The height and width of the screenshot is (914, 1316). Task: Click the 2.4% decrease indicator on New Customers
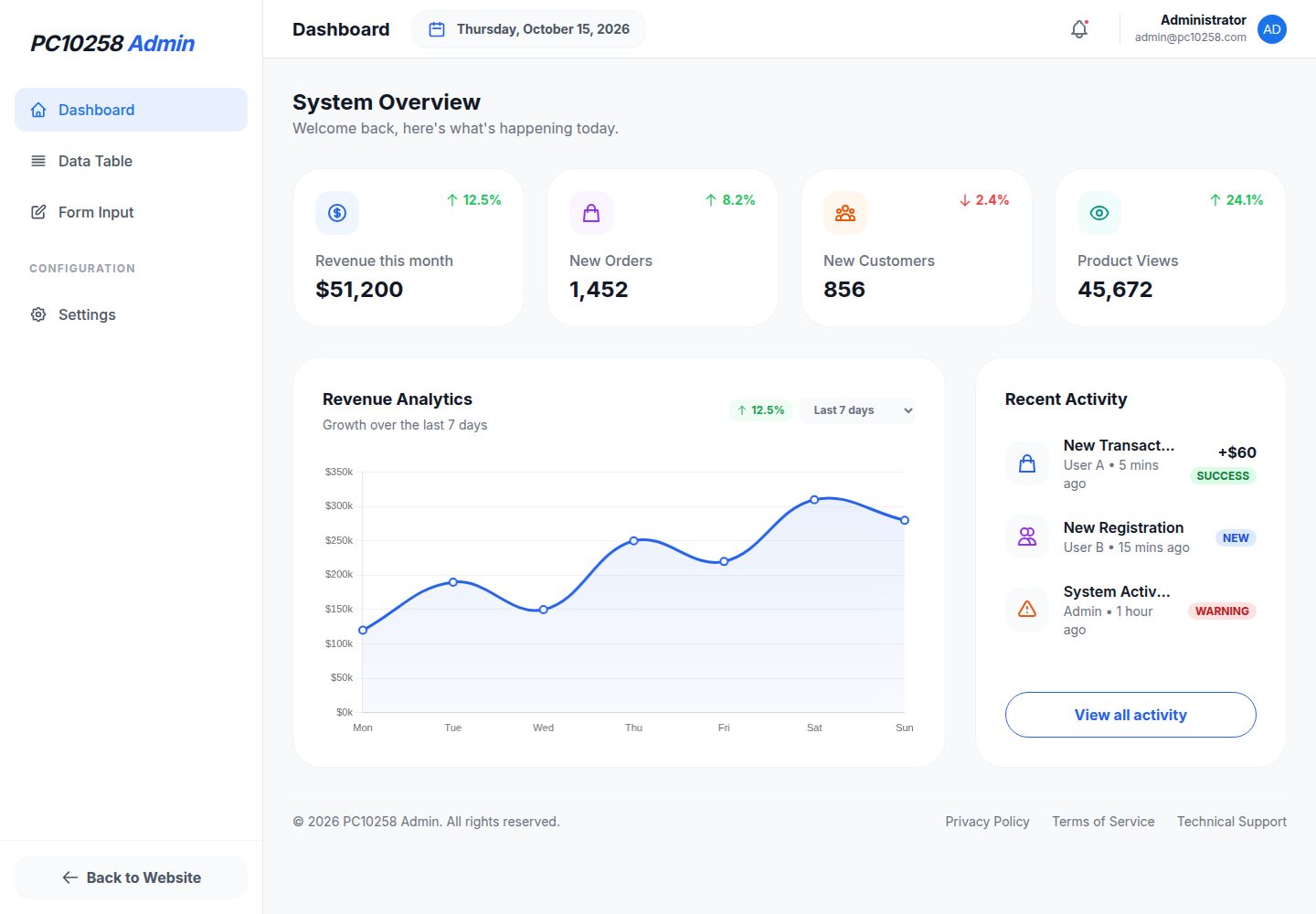984,200
